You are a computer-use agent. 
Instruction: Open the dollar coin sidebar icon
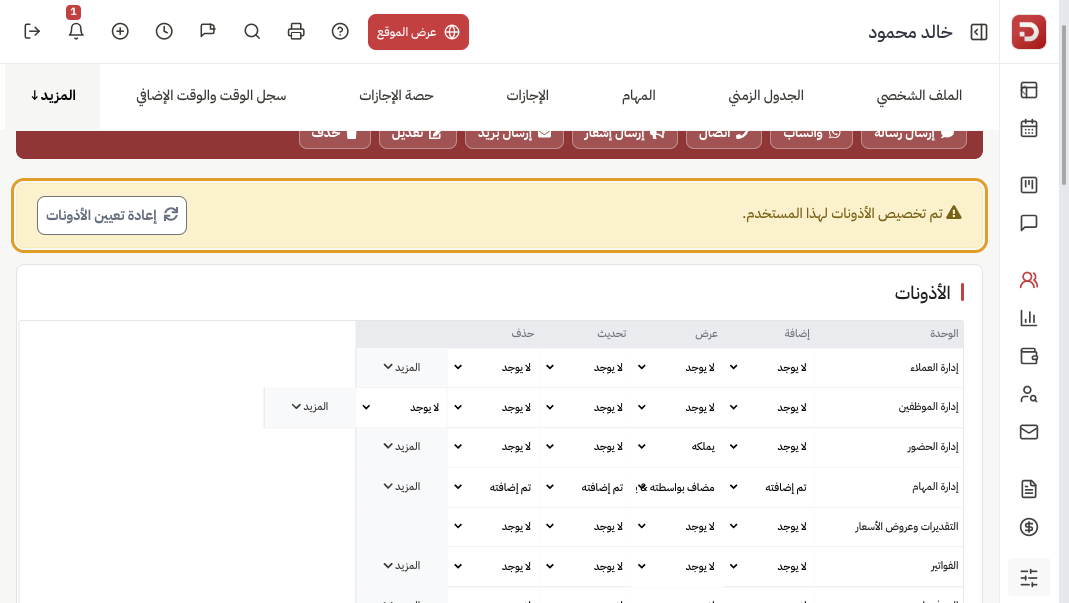click(x=1029, y=527)
